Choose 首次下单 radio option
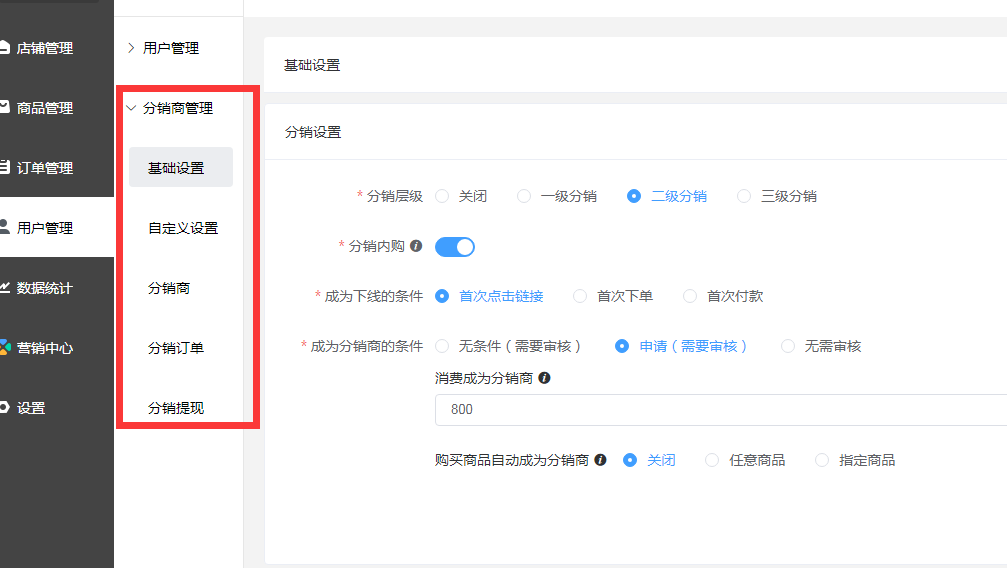1007x568 pixels. (x=580, y=296)
